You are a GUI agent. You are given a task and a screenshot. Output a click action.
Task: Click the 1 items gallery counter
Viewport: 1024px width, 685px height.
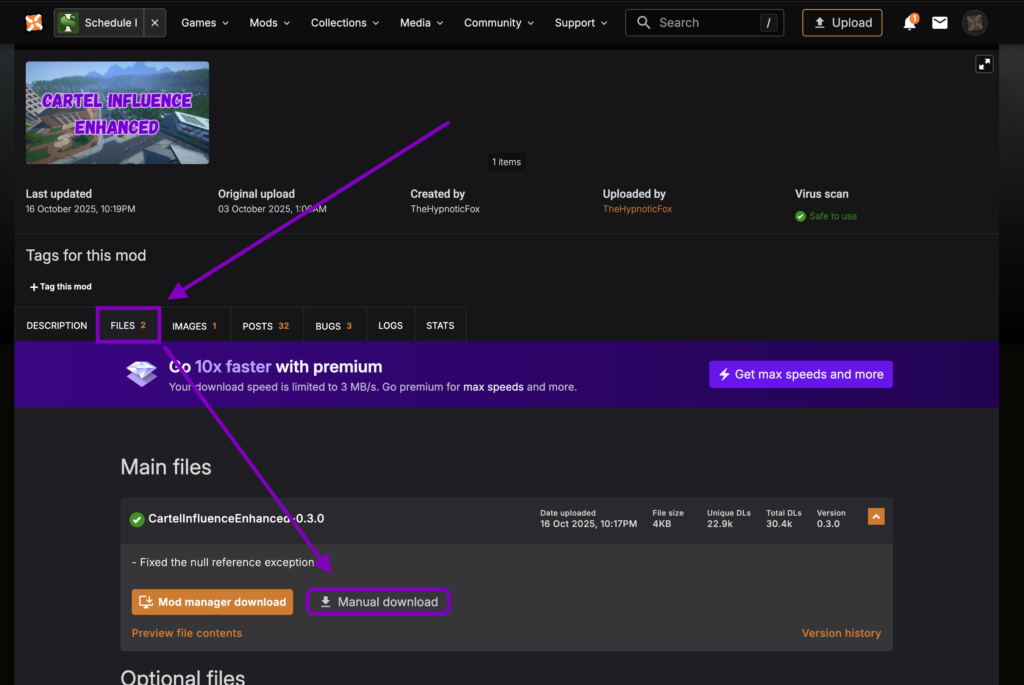506,162
